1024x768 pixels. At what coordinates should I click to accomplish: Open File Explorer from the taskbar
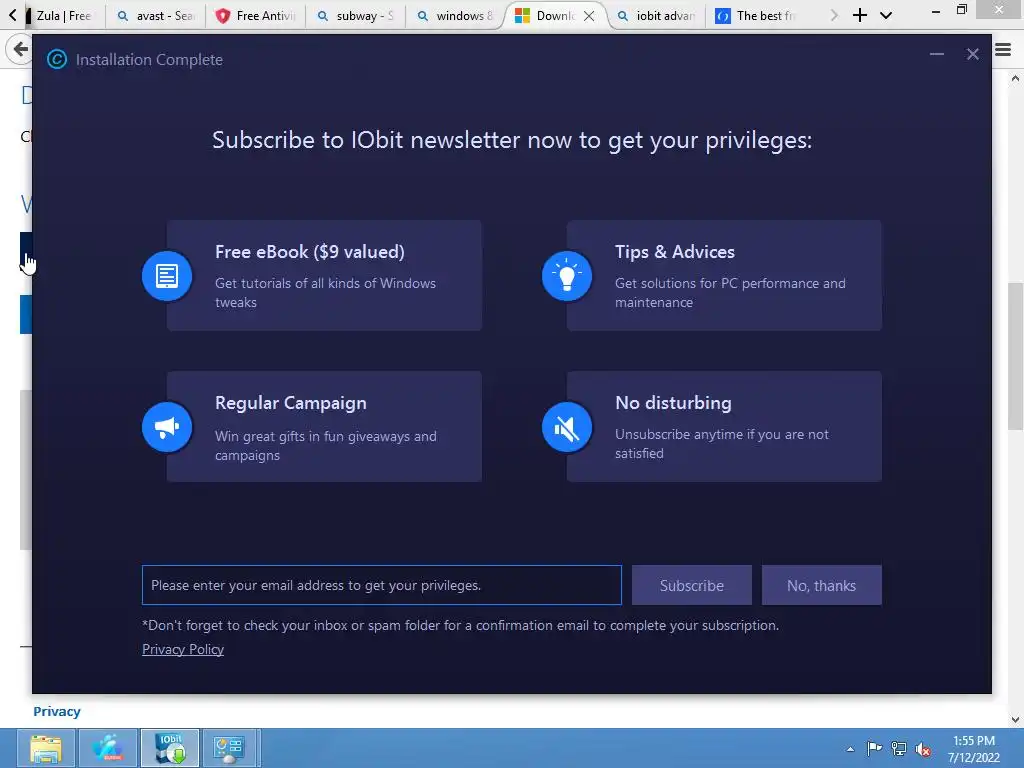pyautogui.click(x=46, y=748)
